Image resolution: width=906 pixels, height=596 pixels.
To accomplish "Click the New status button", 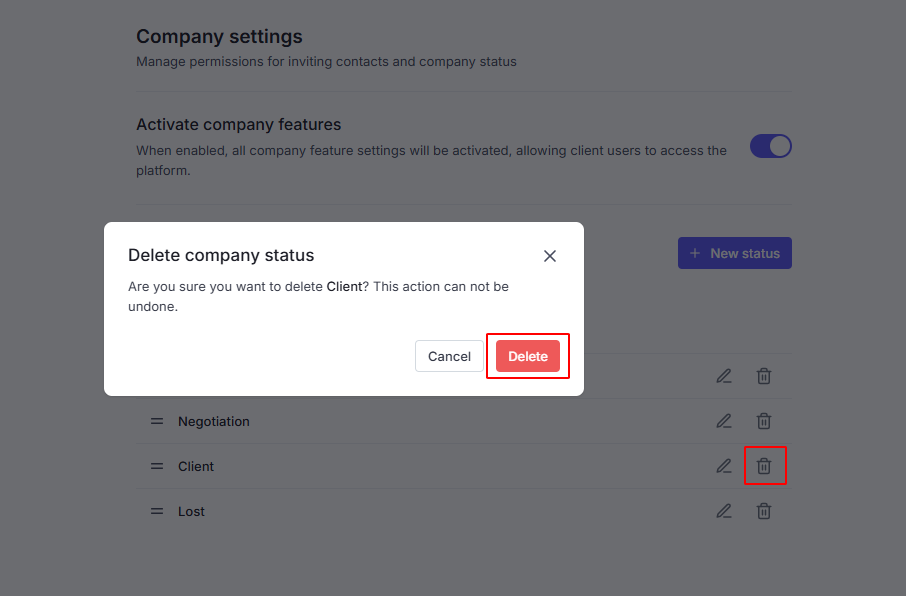I will pos(735,253).
